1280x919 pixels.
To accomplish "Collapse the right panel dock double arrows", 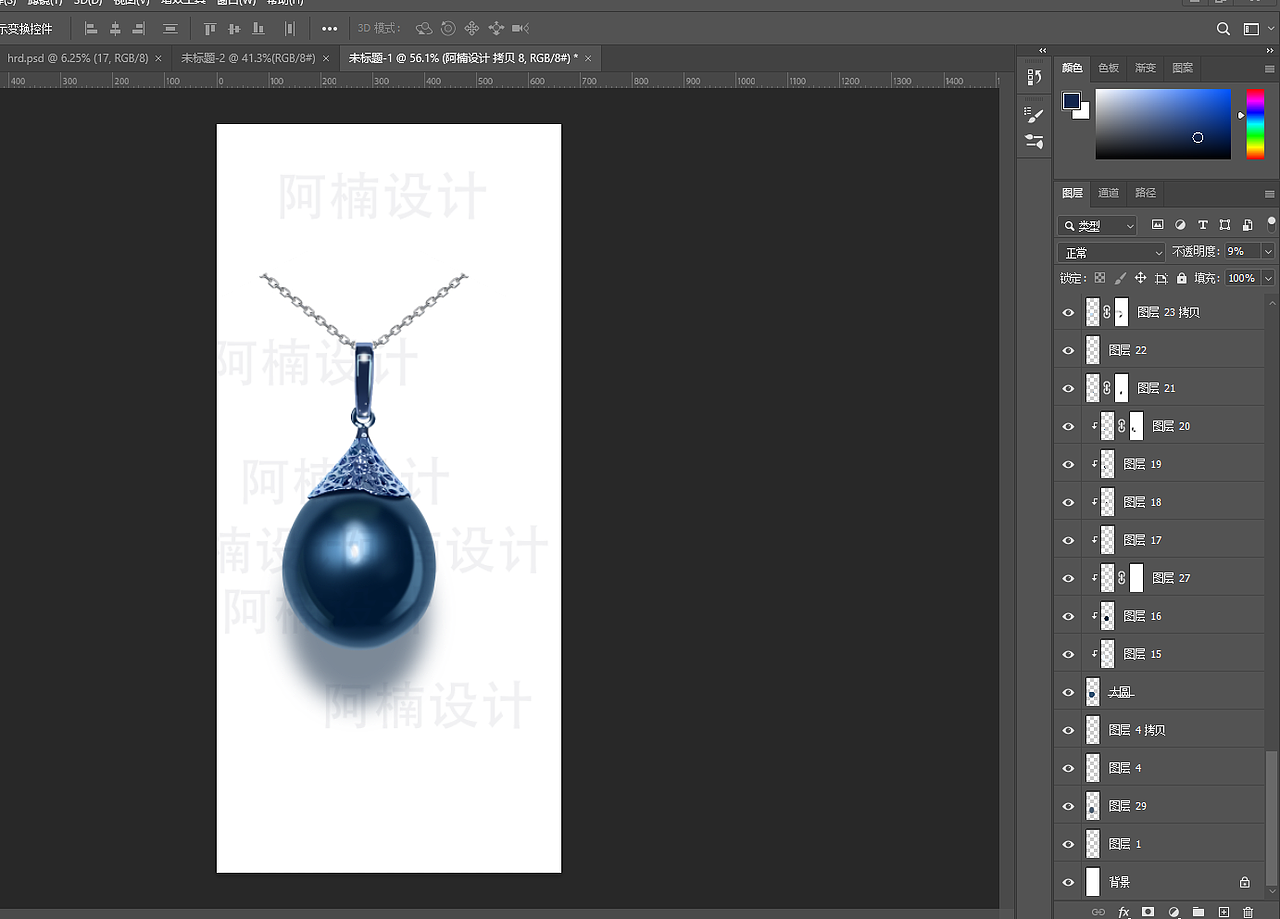I will tap(1269, 49).
